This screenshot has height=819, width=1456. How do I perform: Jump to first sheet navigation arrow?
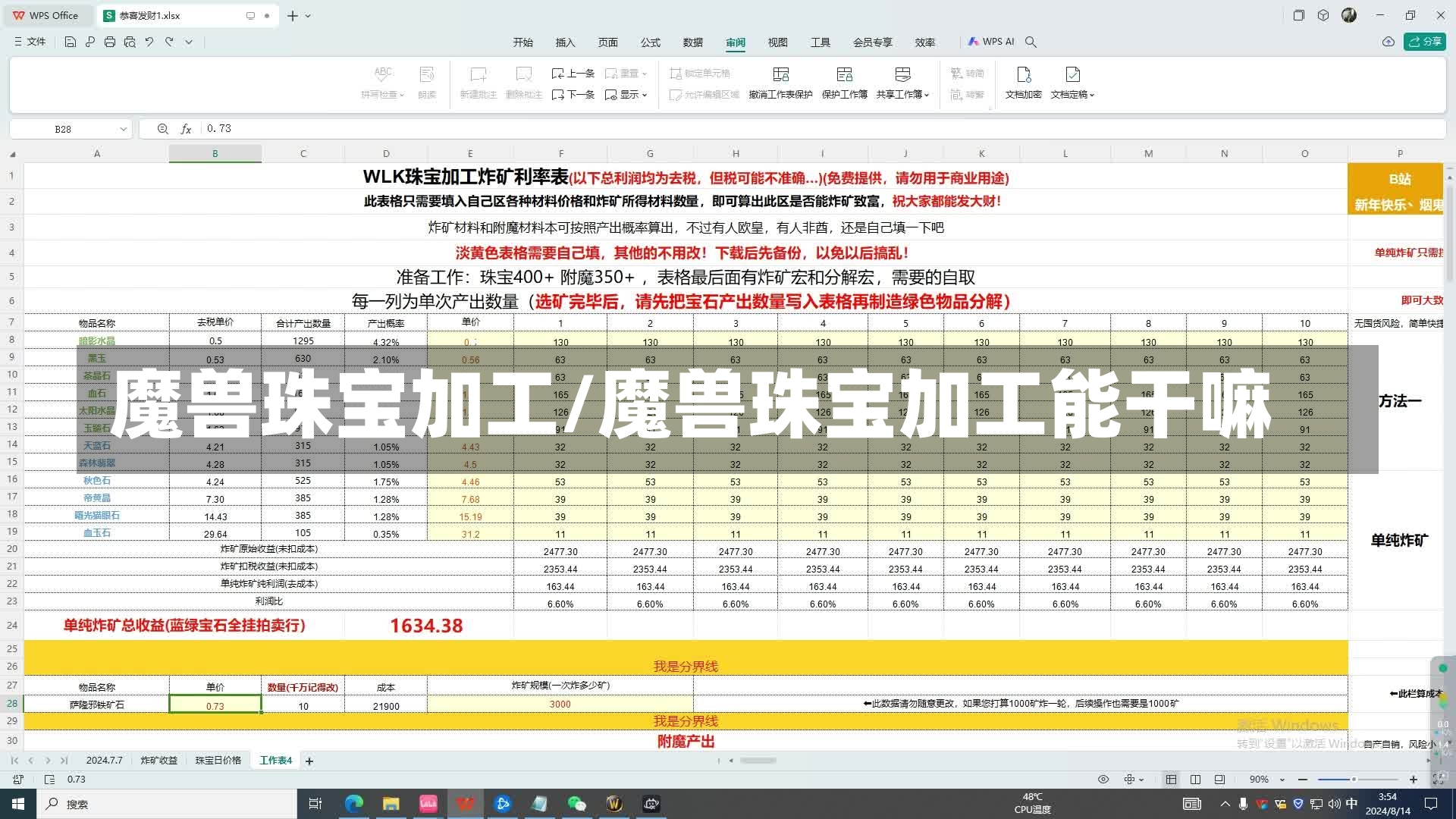(14, 760)
